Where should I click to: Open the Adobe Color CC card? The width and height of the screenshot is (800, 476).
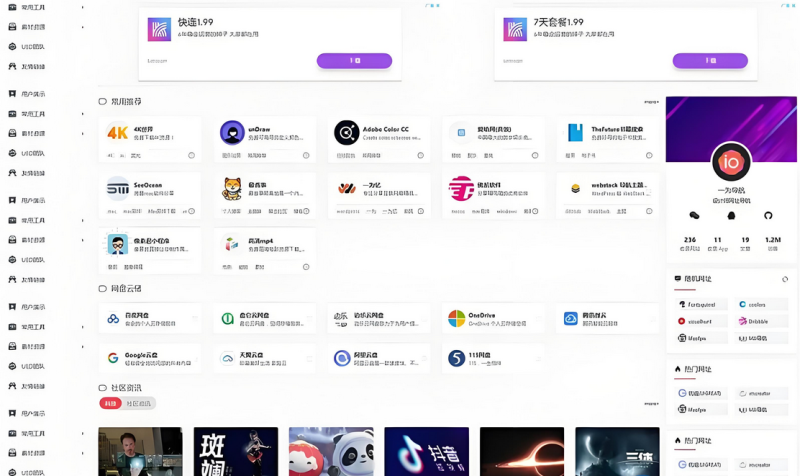point(379,139)
